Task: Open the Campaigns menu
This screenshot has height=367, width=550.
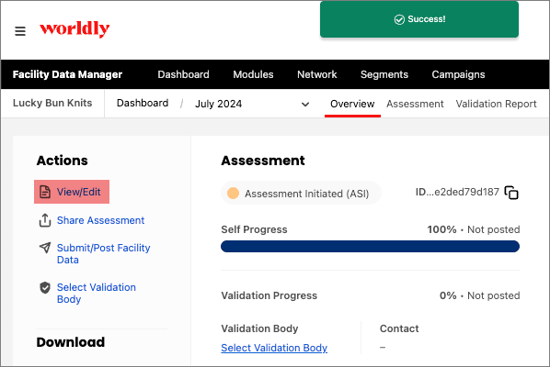Action: coord(458,74)
